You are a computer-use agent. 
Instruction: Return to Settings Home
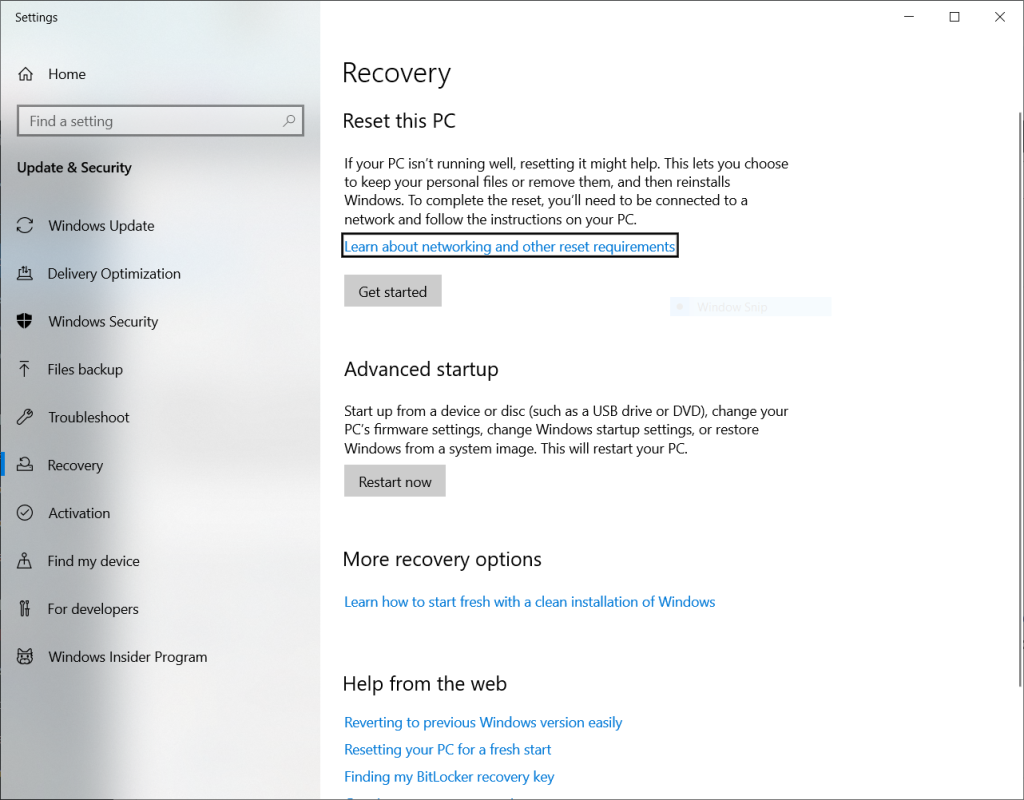click(67, 73)
